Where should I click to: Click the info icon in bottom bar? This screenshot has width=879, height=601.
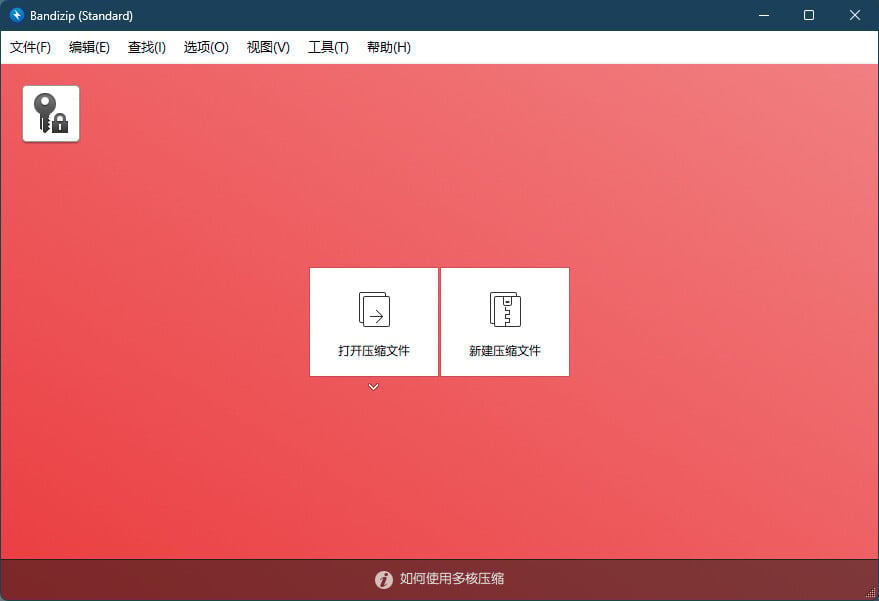click(383, 579)
